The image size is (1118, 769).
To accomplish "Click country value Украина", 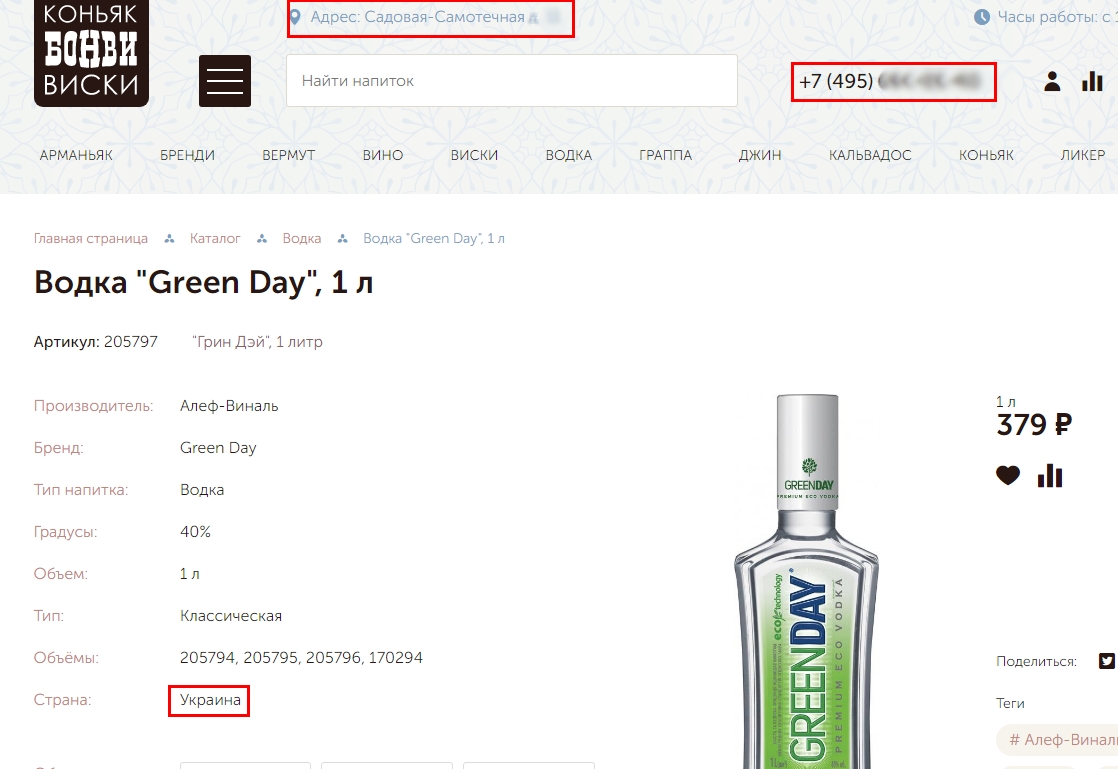I will [210, 700].
